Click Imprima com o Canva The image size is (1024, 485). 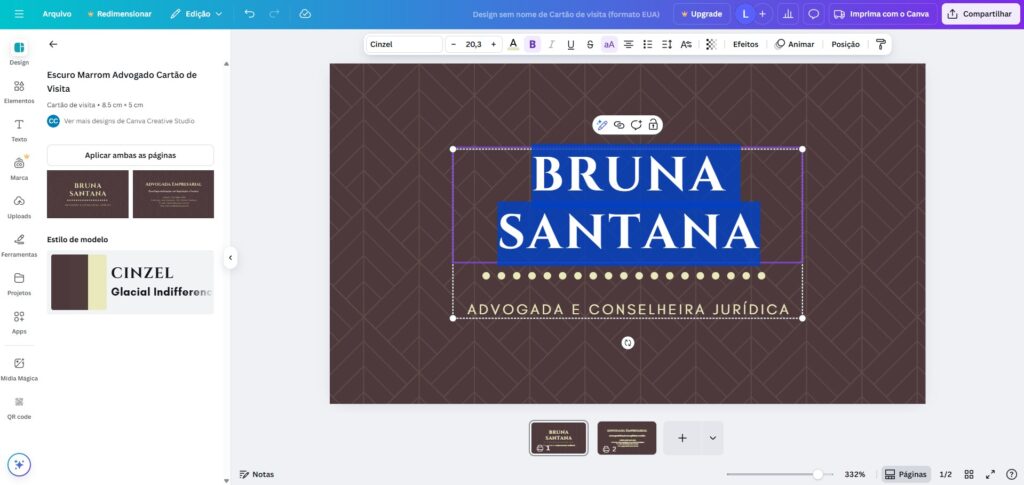882,14
